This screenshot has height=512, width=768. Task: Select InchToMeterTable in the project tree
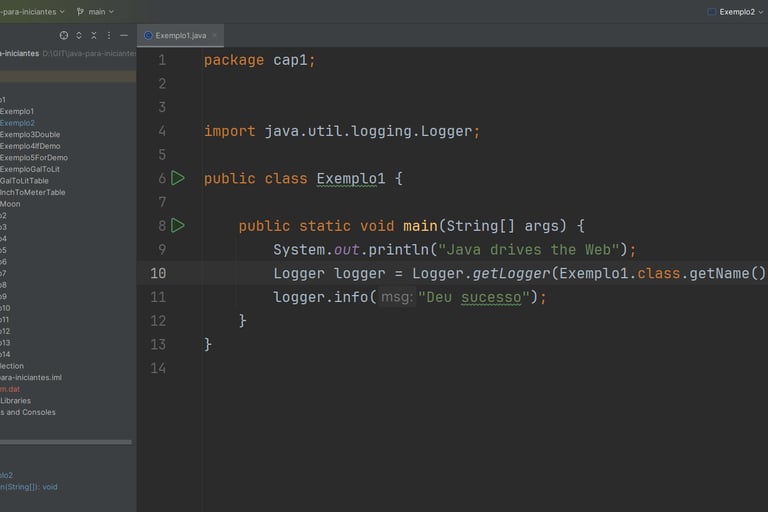pyautogui.click(x=32, y=193)
